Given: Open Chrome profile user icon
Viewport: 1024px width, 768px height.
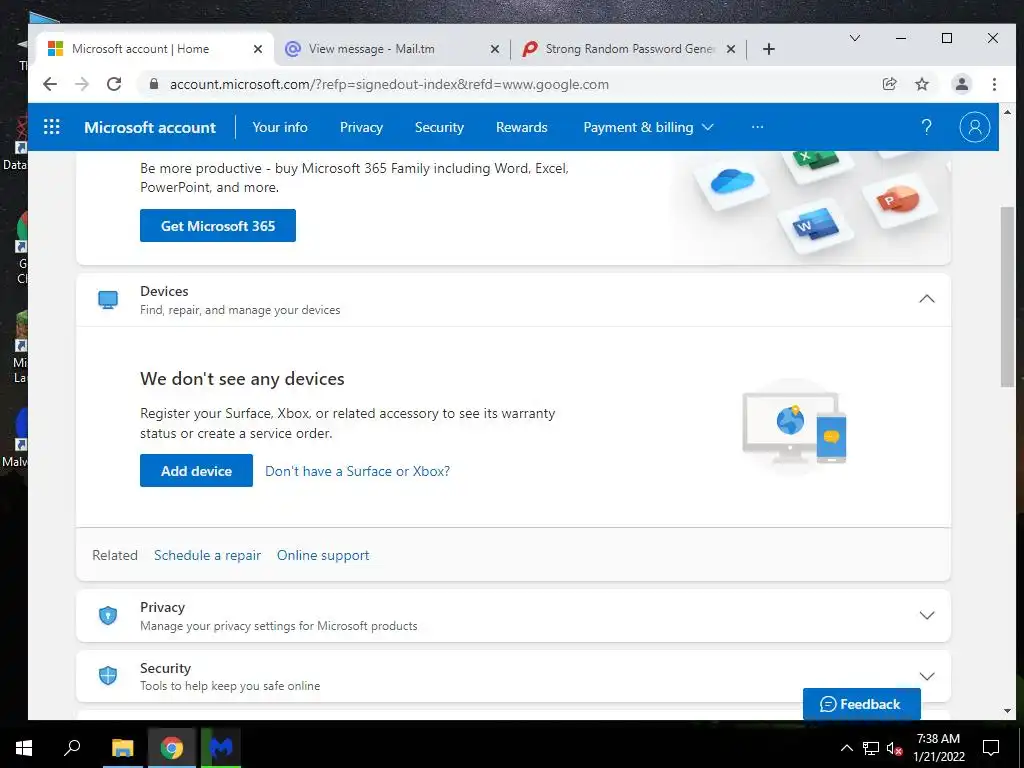Looking at the screenshot, I should [x=961, y=84].
